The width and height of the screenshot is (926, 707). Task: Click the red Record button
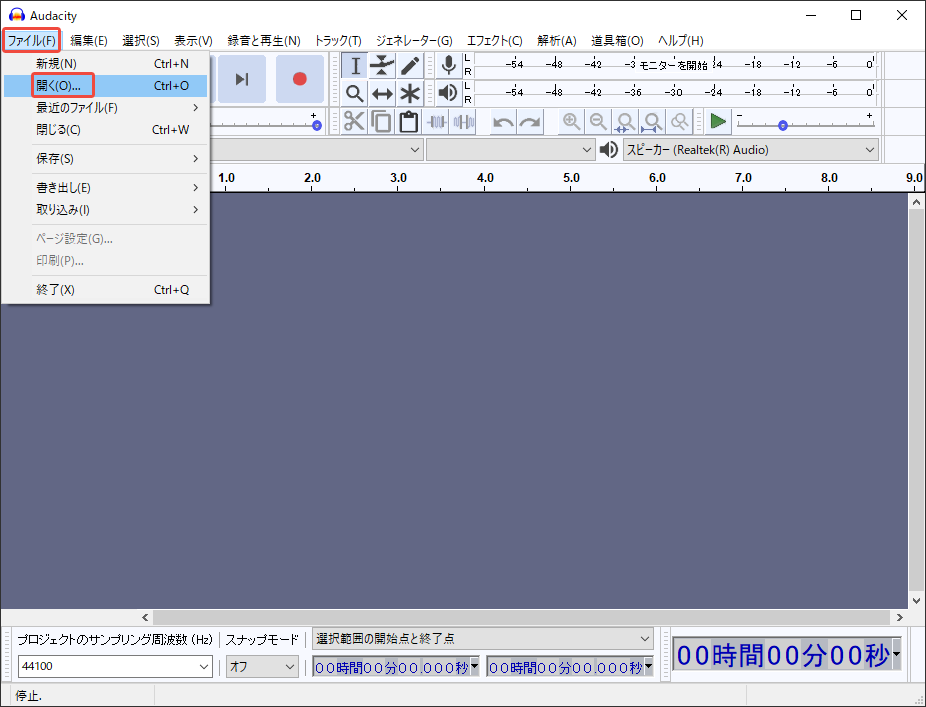299,79
